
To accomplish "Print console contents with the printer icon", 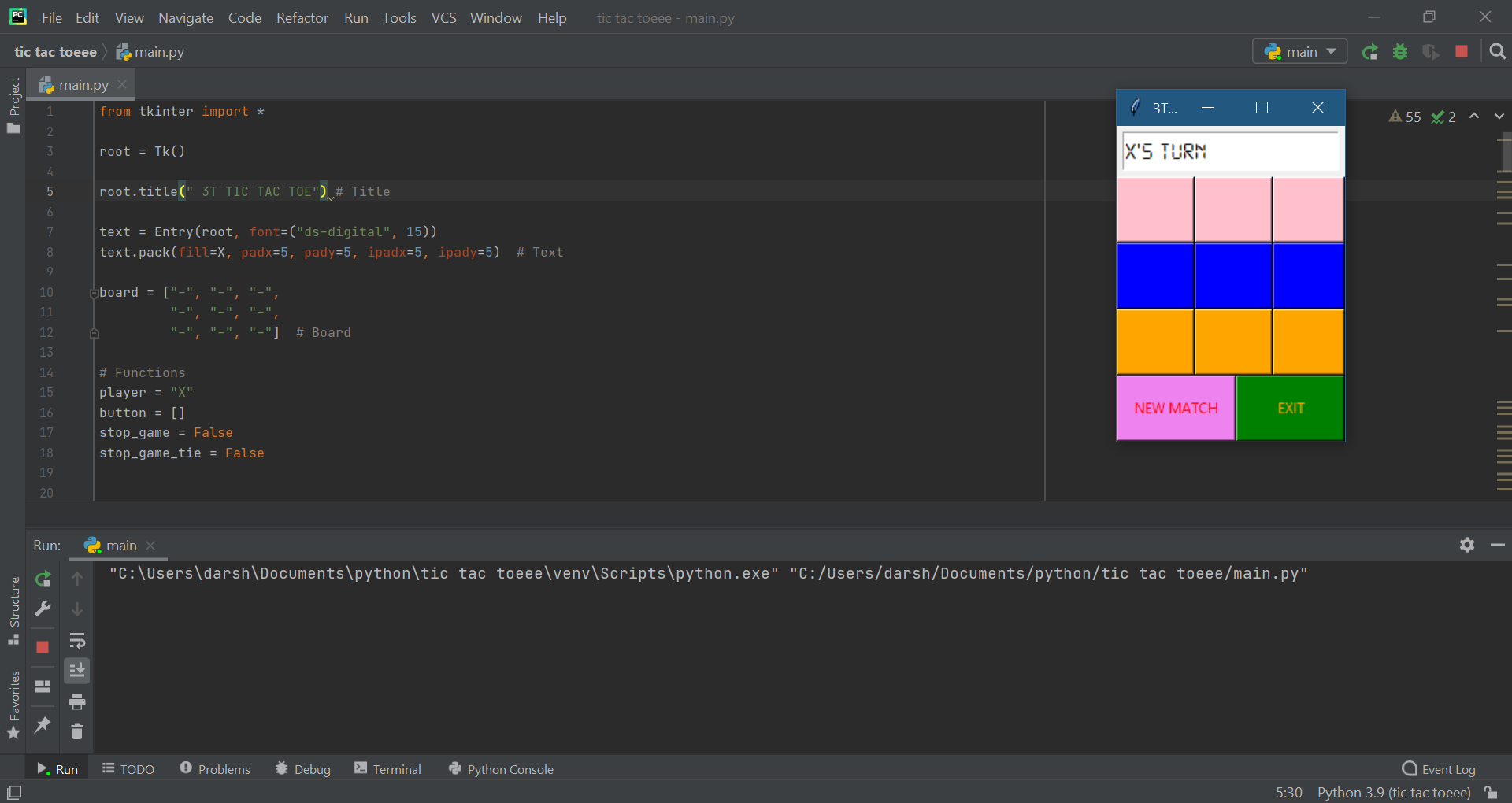I will 77,702.
